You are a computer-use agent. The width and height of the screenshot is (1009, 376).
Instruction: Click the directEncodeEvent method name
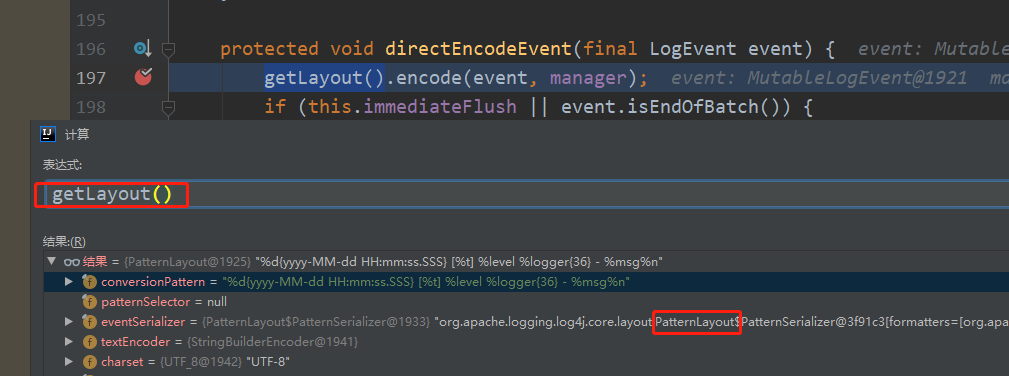[x=478, y=49]
